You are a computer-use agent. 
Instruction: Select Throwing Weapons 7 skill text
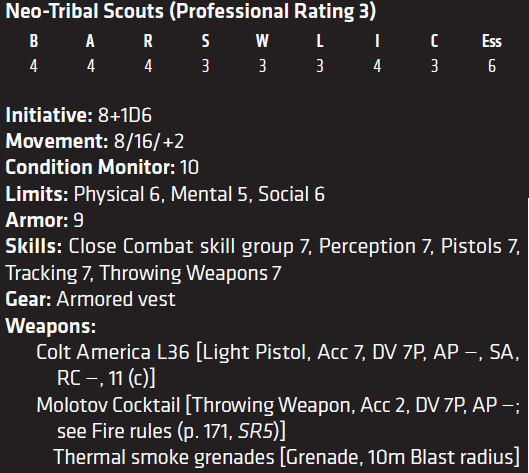point(190,273)
